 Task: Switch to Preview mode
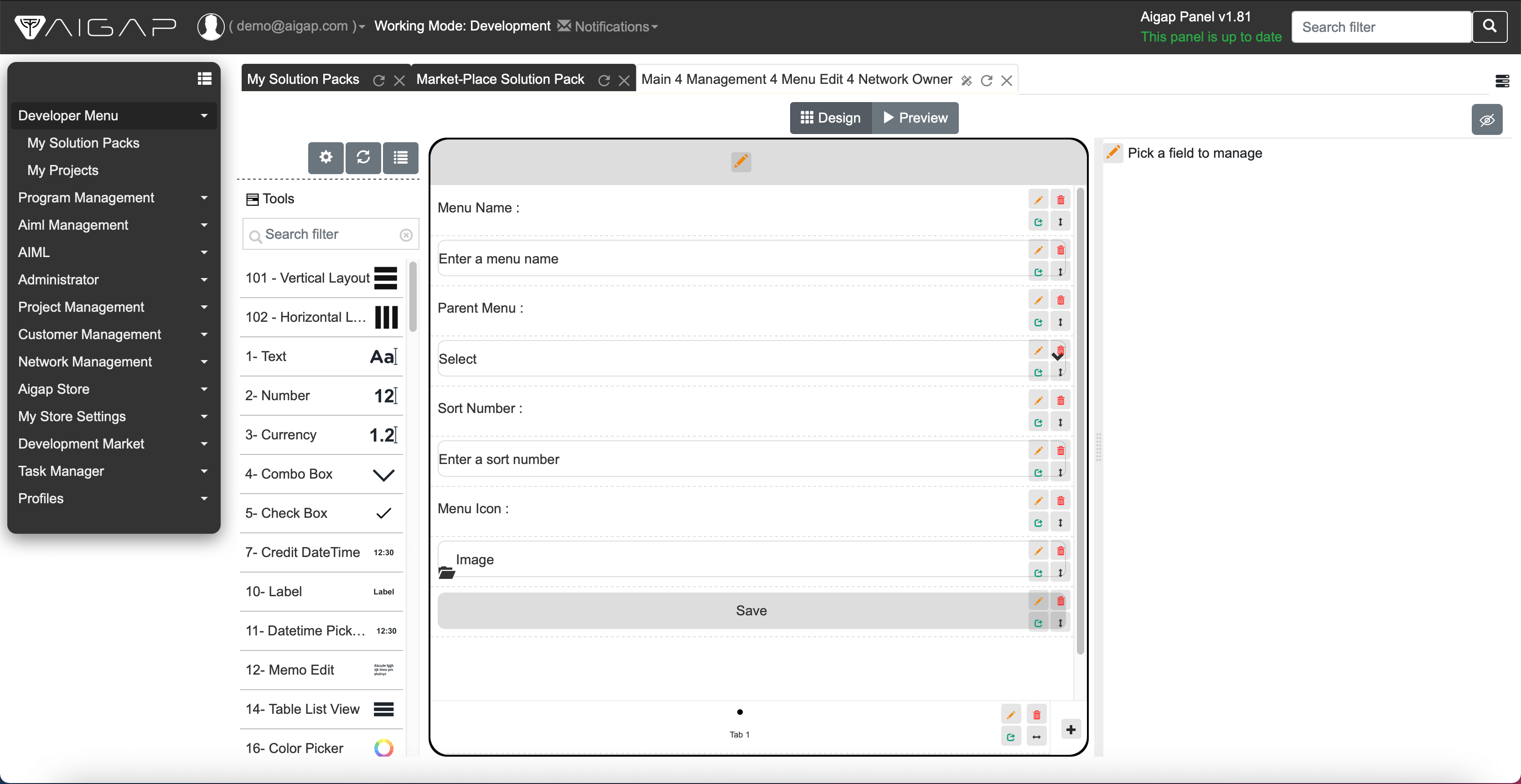point(915,118)
